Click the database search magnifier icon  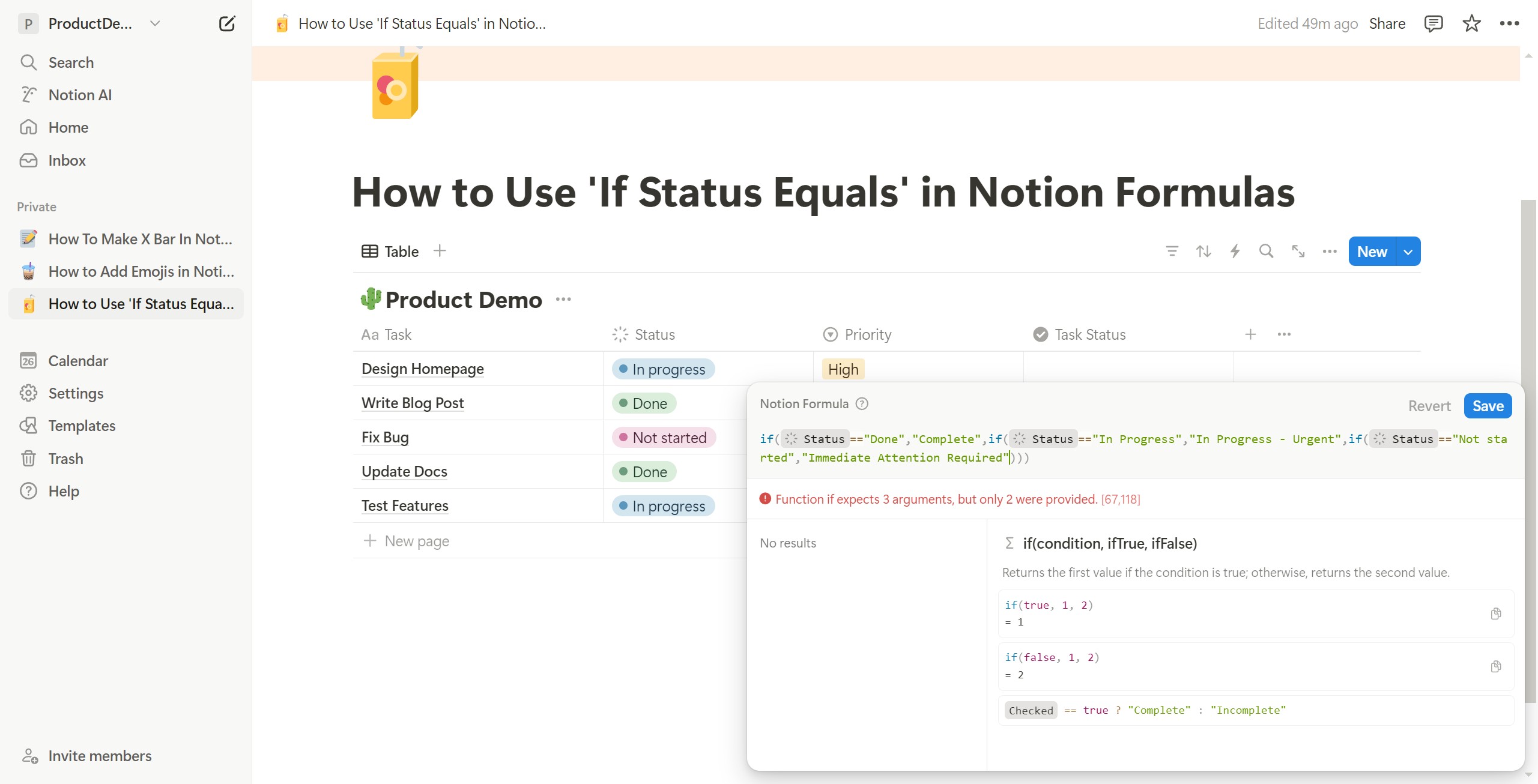[1266, 251]
